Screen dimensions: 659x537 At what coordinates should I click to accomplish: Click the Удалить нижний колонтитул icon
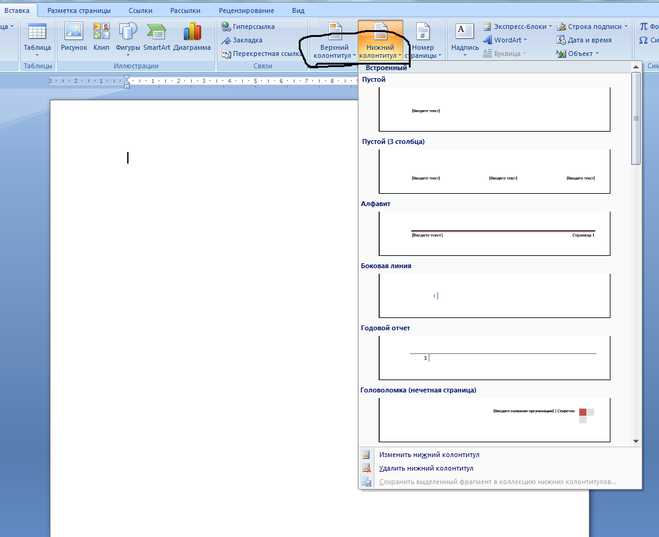coord(366,468)
